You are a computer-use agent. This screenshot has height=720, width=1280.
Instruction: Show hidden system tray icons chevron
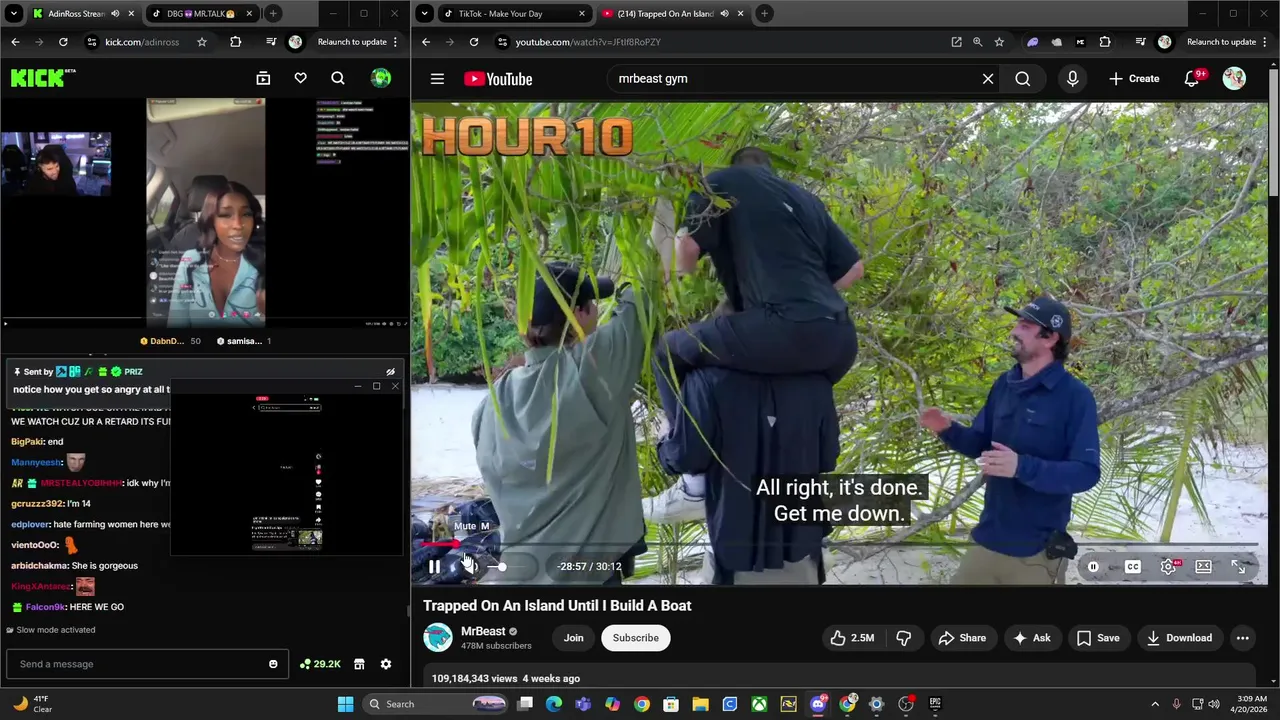1155,704
